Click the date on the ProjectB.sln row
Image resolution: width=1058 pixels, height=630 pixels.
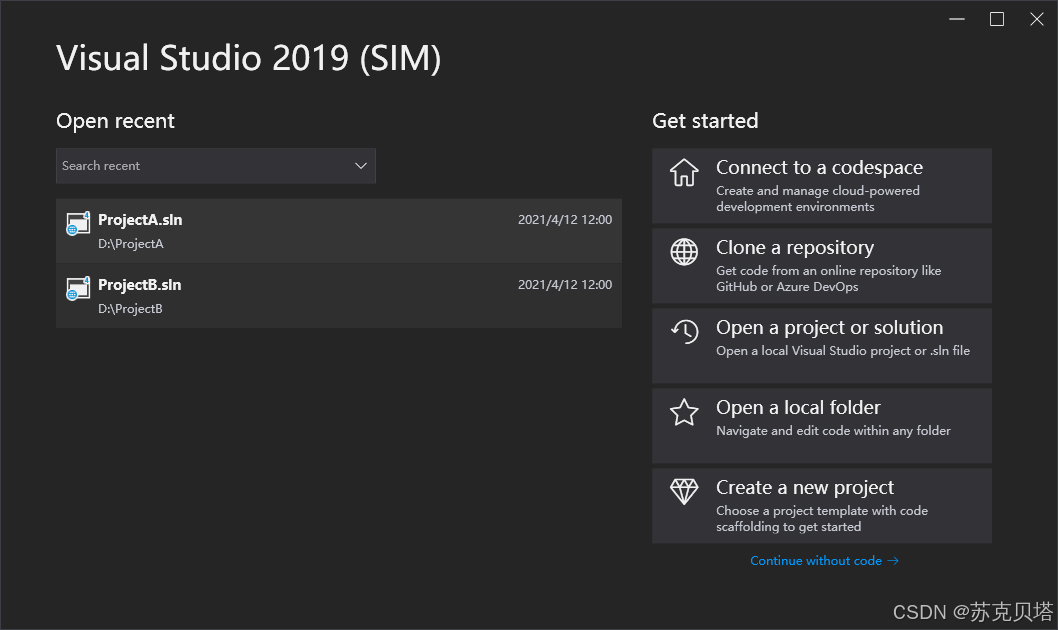click(565, 285)
